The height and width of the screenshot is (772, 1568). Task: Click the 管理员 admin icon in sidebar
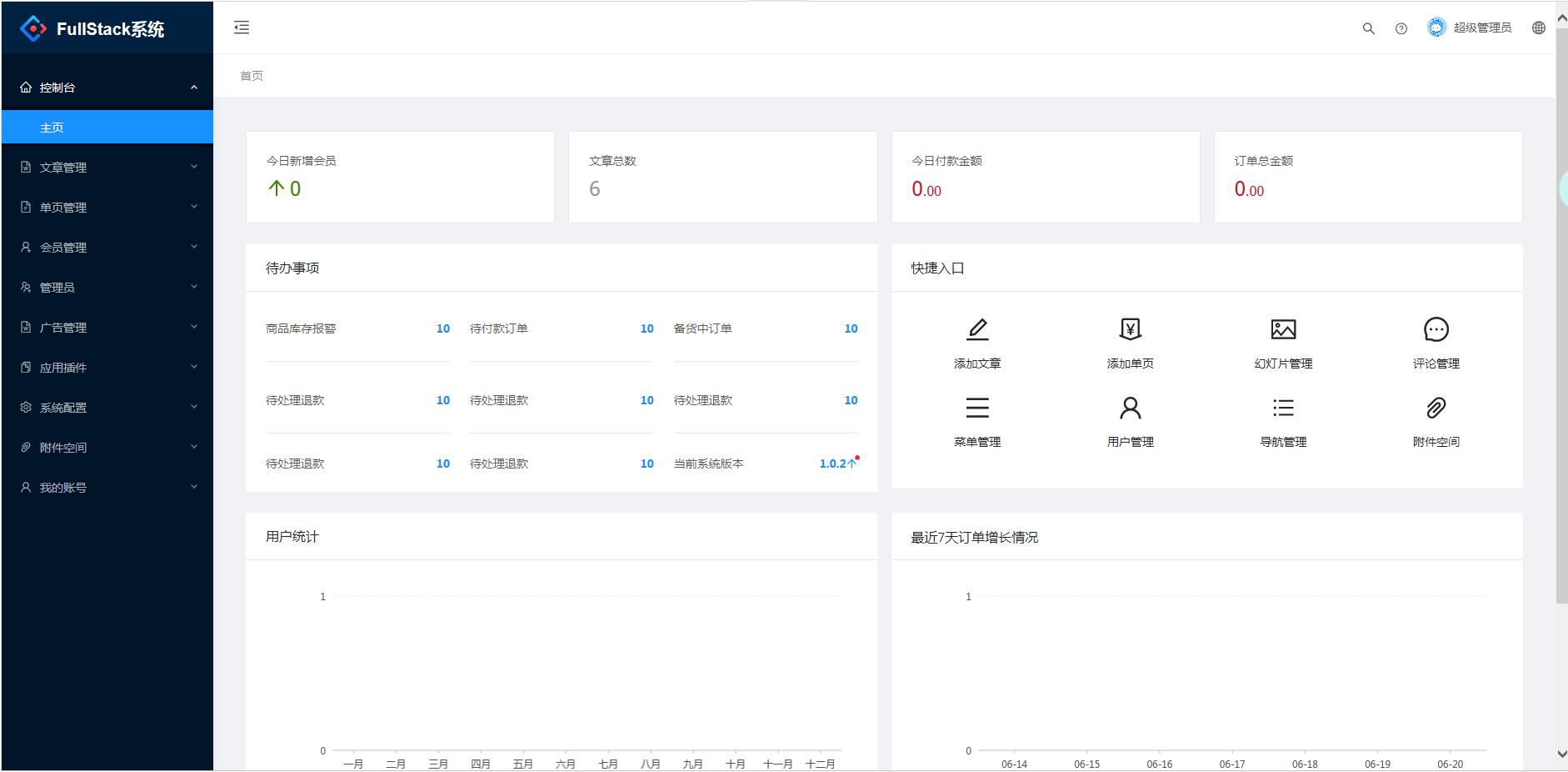26,288
